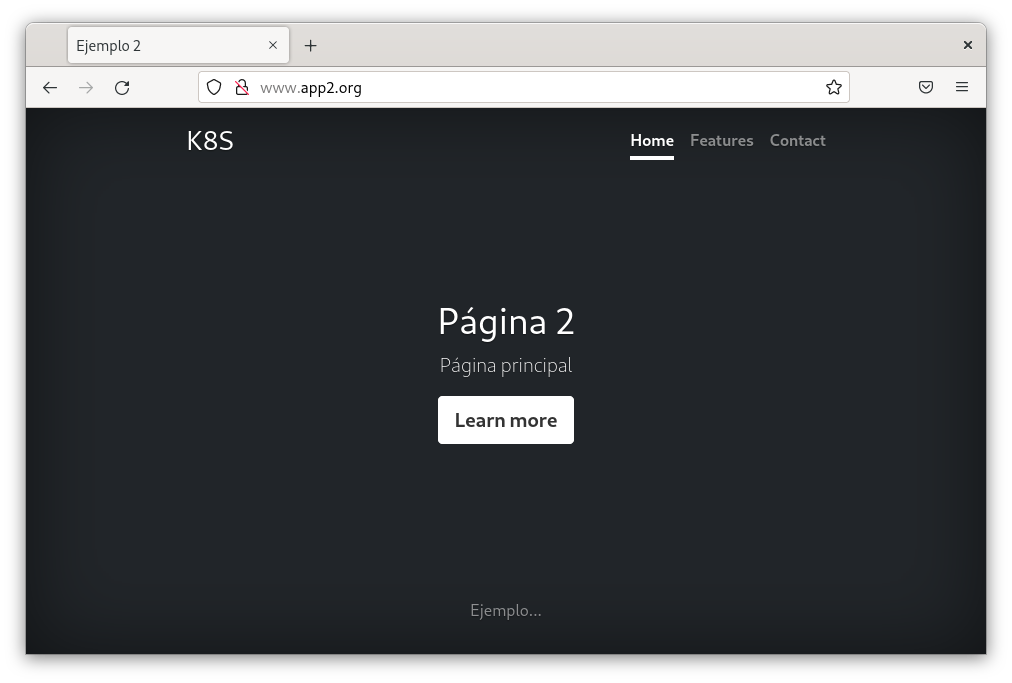
Task: Open the Features nav link
Action: click(x=721, y=141)
